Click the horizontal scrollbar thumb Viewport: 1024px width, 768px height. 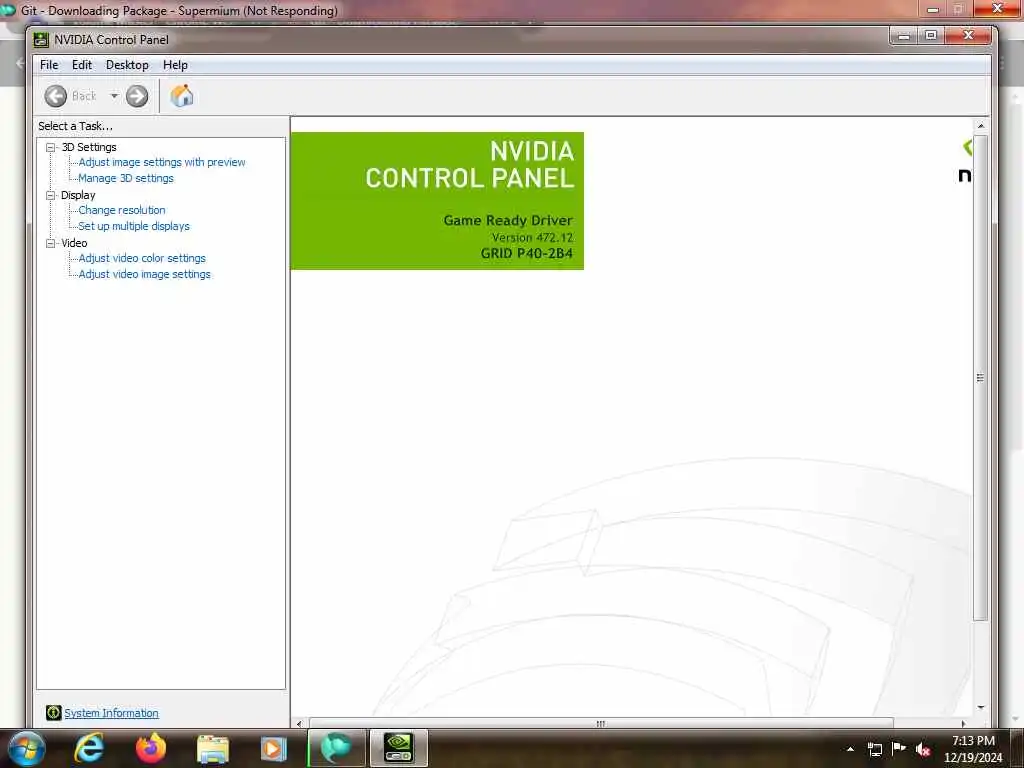[x=601, y=723]
